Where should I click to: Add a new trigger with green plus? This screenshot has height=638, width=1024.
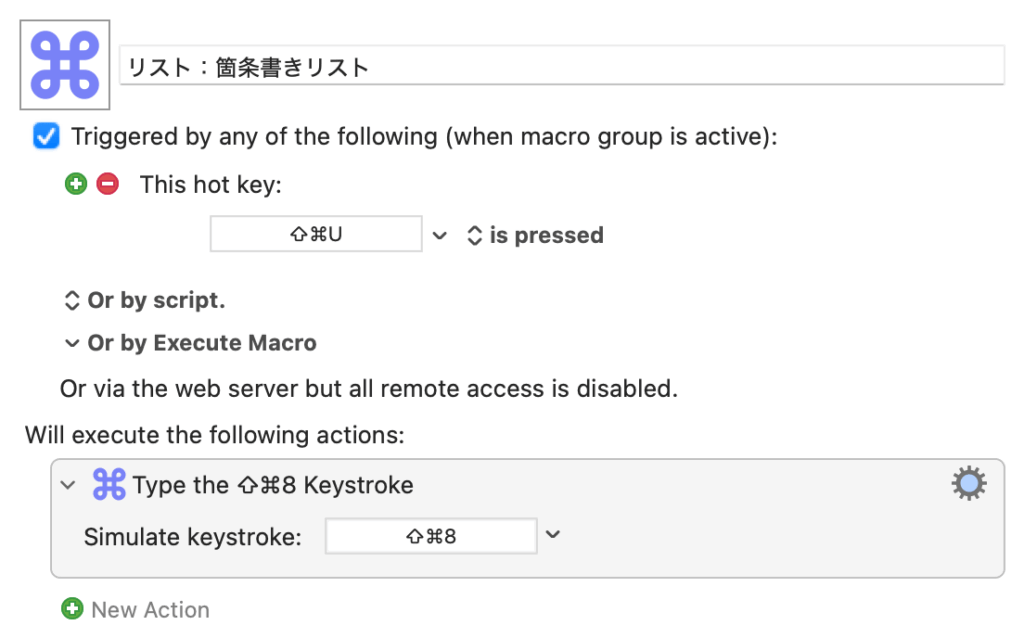(x=76, y=184)
